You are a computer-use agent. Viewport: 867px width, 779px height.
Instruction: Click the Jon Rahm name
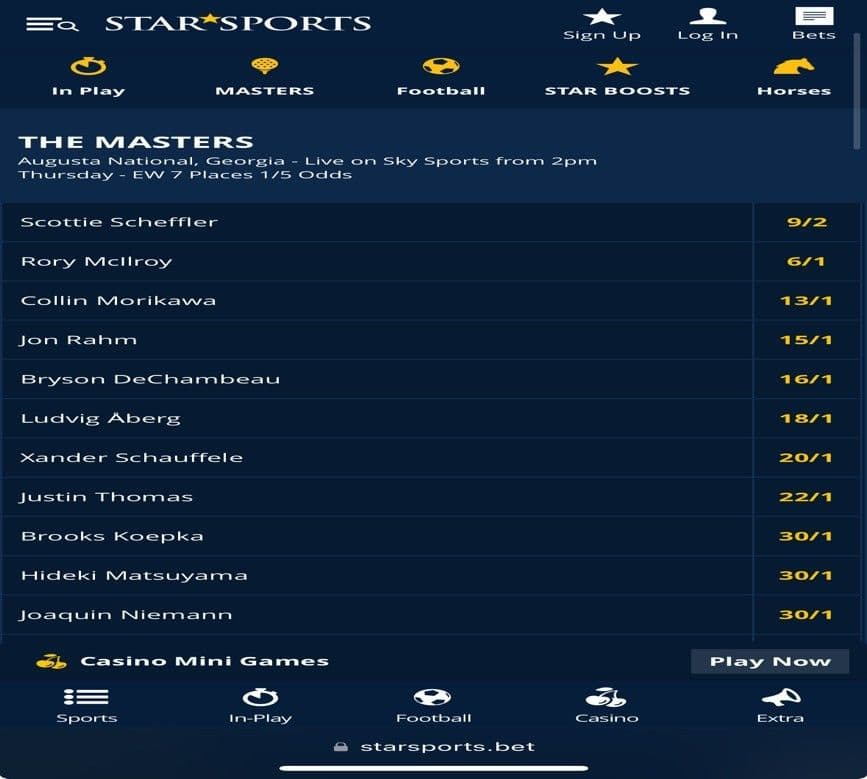[78, 340]
